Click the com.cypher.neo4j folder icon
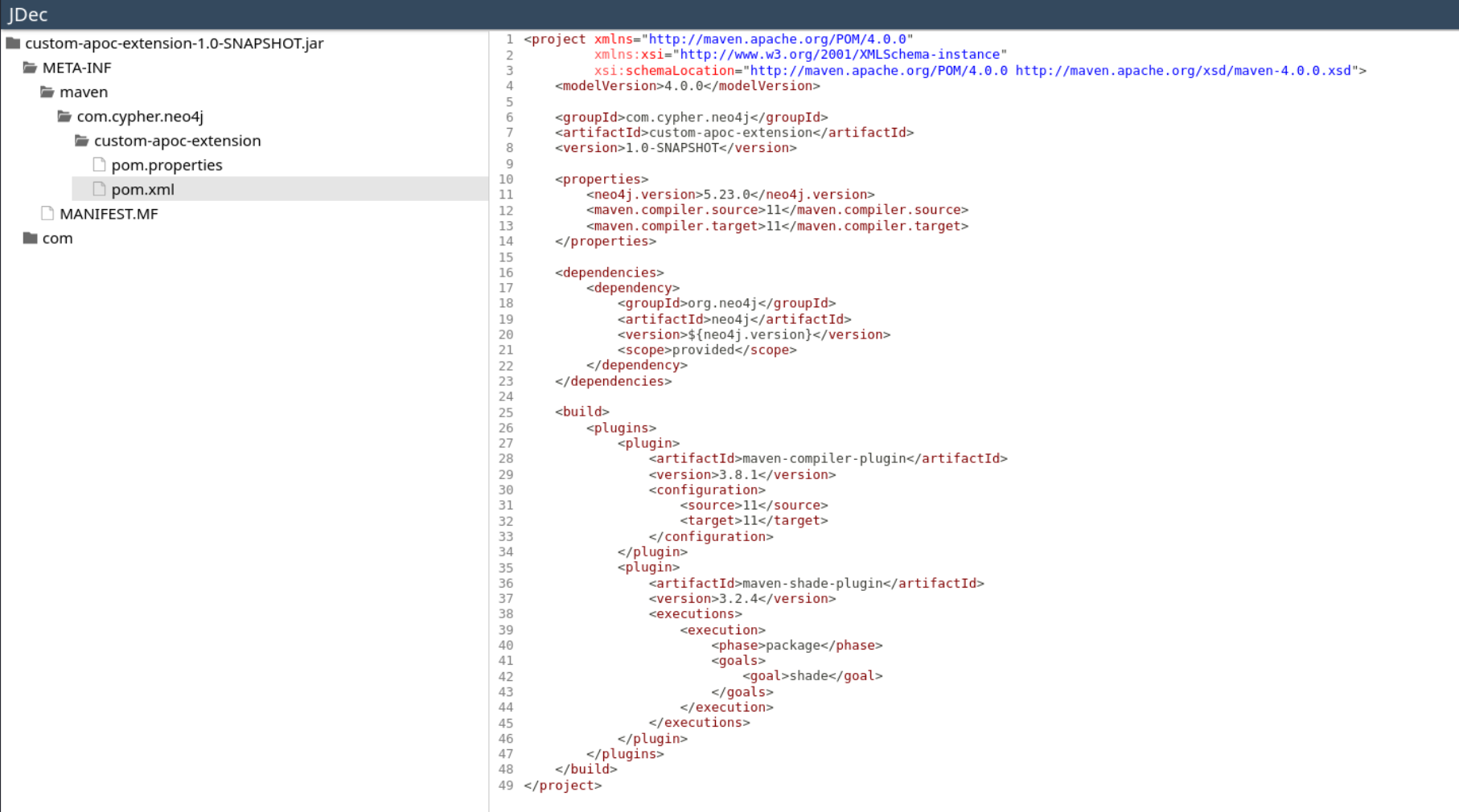1459x812 pixels. click(x=65, y=117)
